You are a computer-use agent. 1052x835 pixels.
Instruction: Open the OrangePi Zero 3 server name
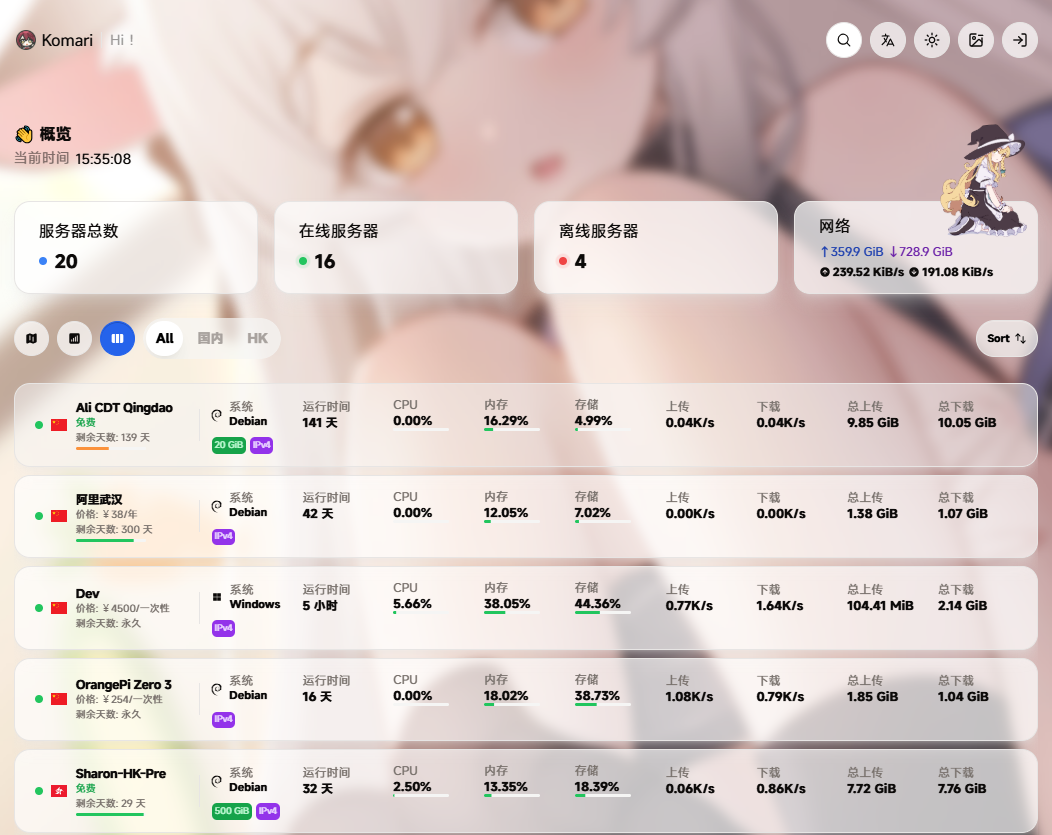[x=123, y=685]
